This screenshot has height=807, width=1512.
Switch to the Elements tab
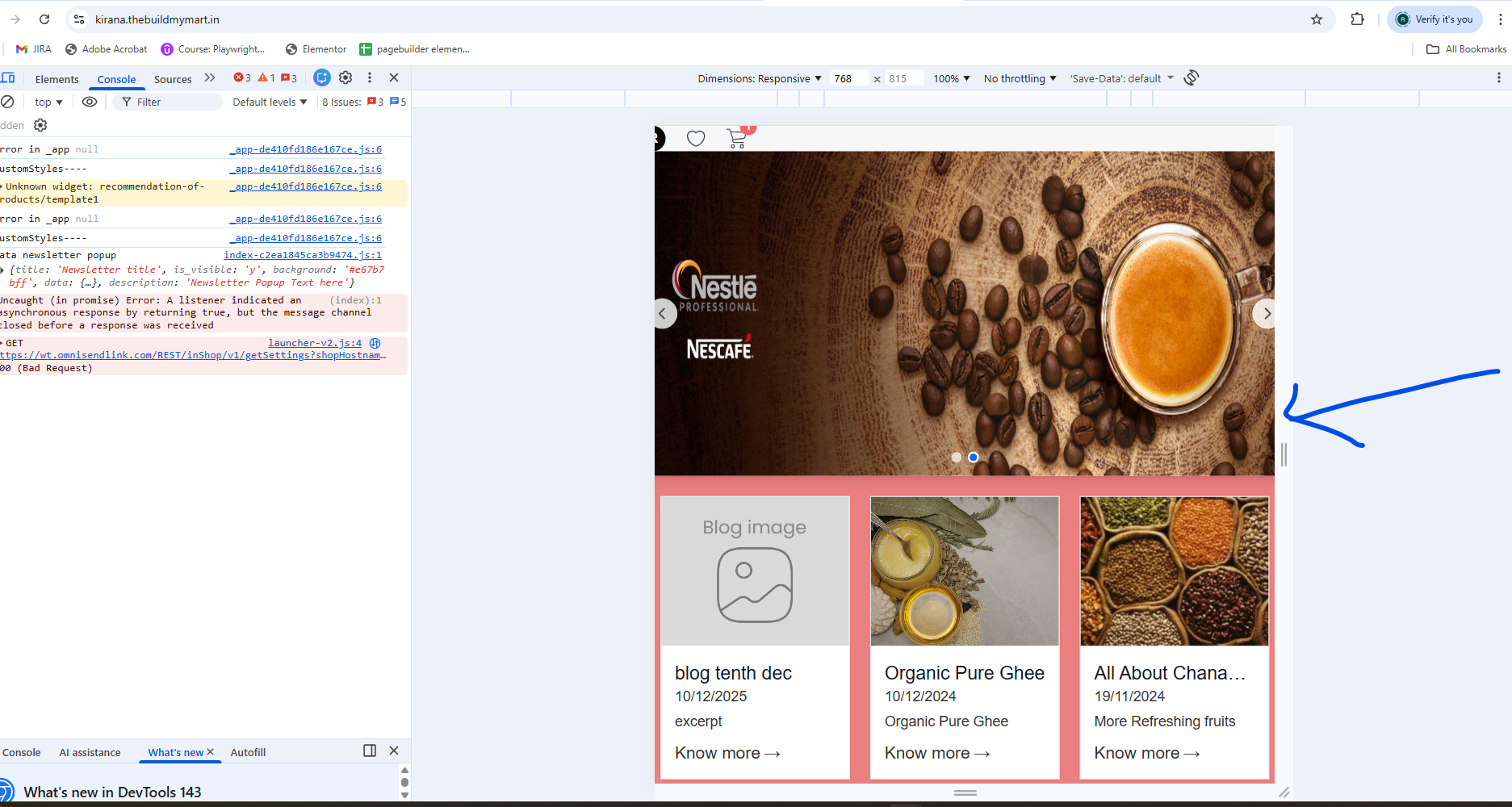(x=57, y=79)
